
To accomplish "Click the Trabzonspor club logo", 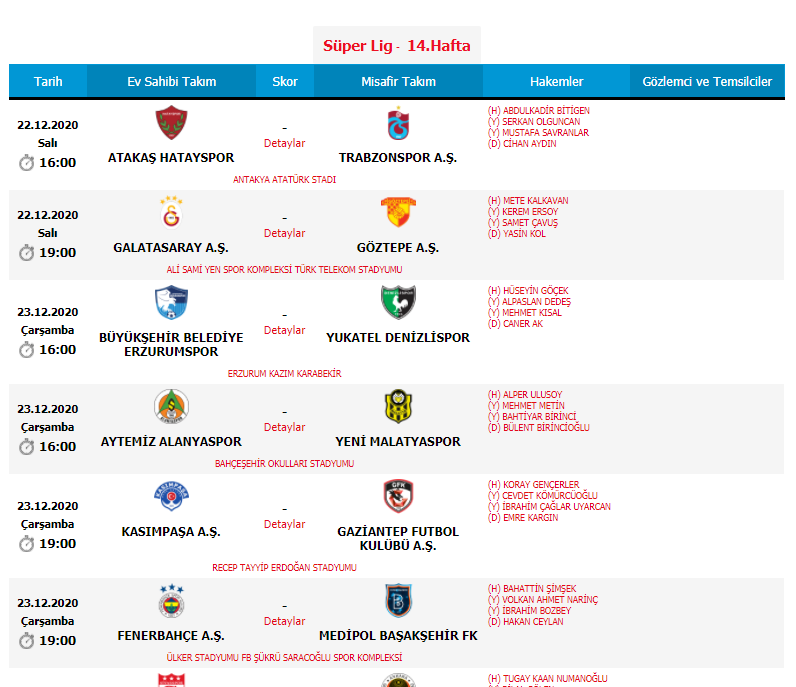I will (x=398, y=123).
